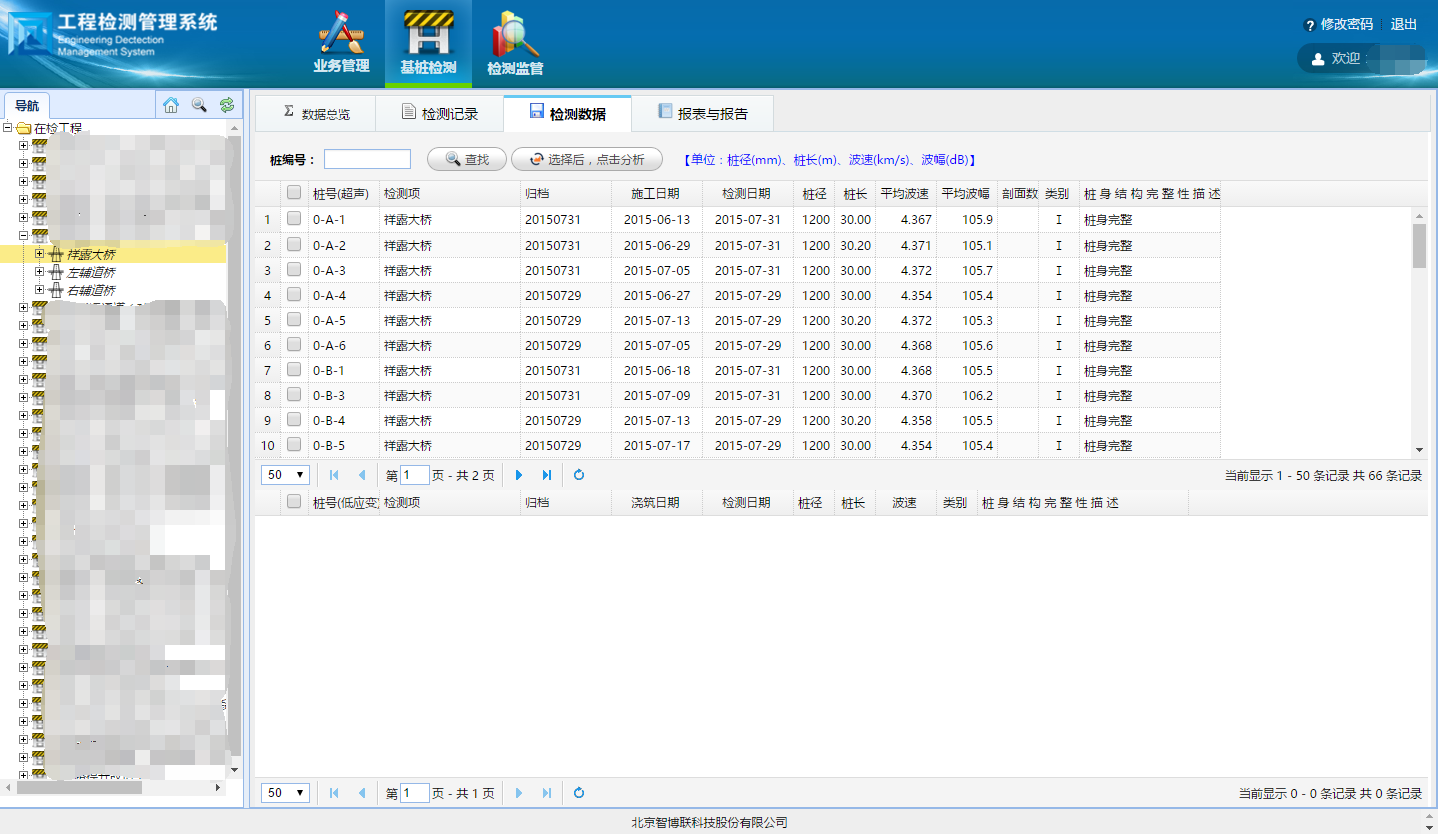Tick the checkbox for pile 0-A-5
The height and width of the screenshot is (834, 1438).
tap(294, 319)
